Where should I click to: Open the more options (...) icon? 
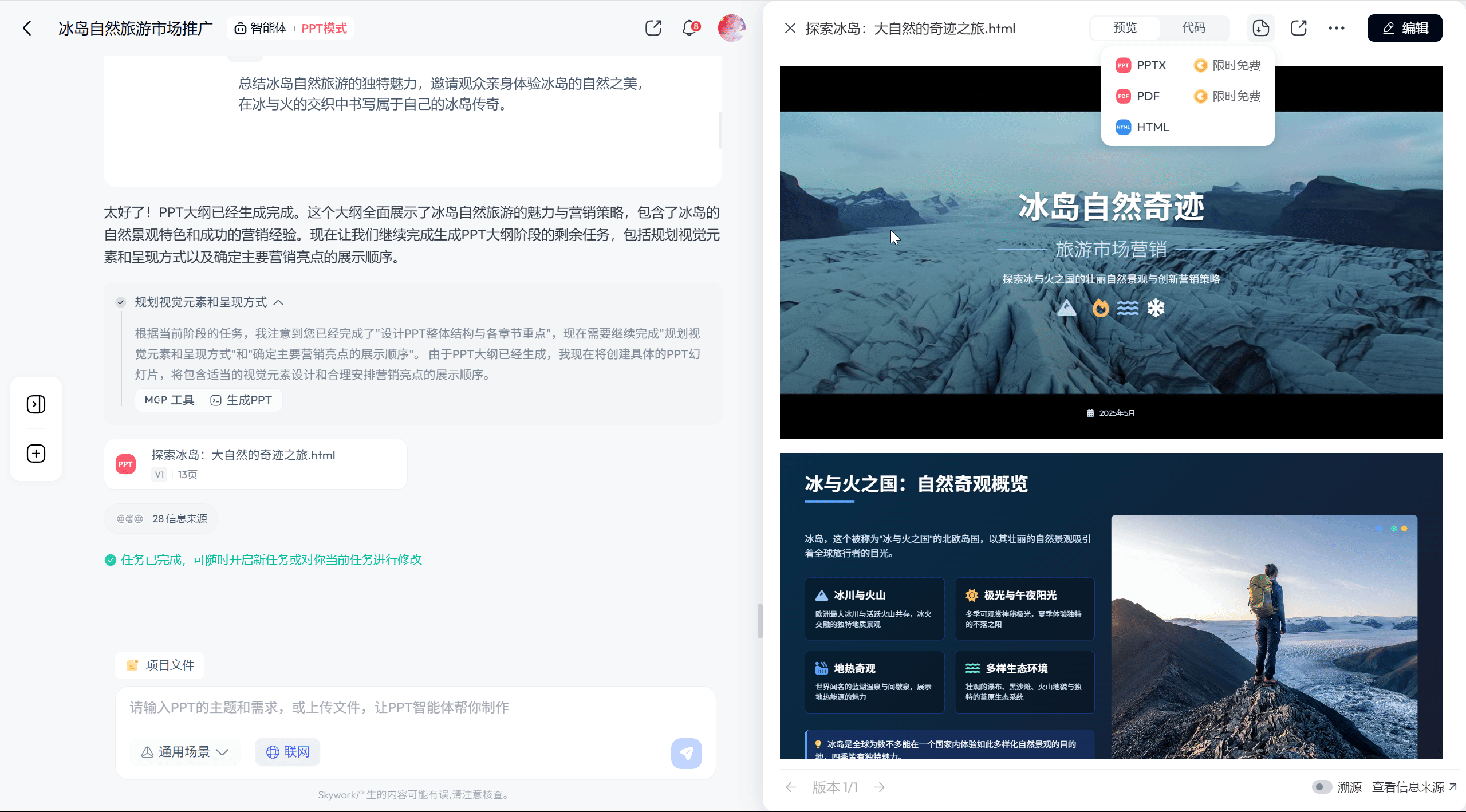point(1337,27)
